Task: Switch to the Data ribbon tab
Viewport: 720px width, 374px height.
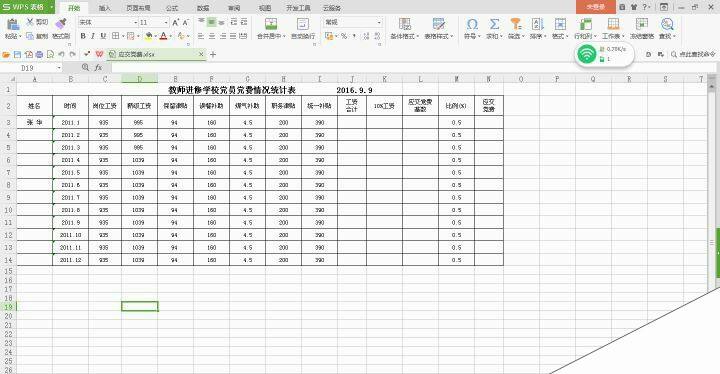Action: tap(203, 8)
